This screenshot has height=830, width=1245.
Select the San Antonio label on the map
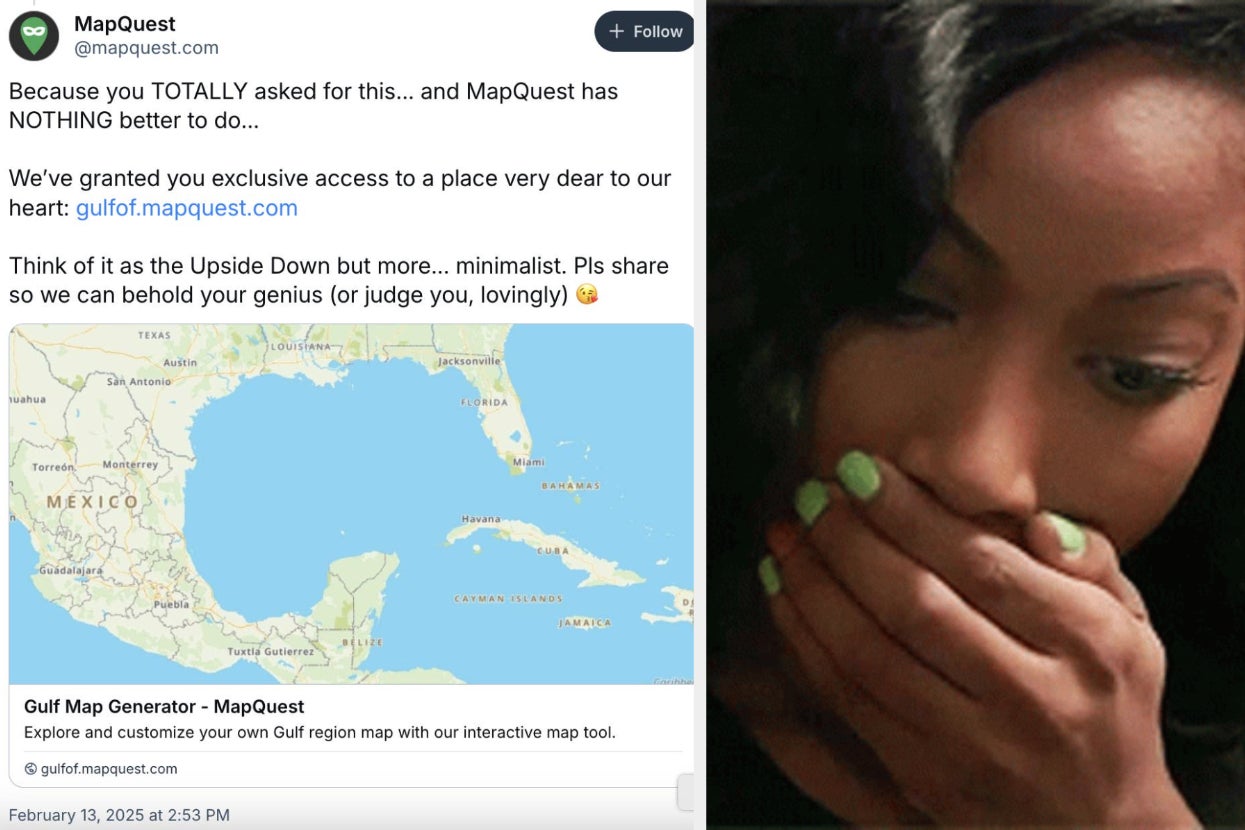coord(139,381)
